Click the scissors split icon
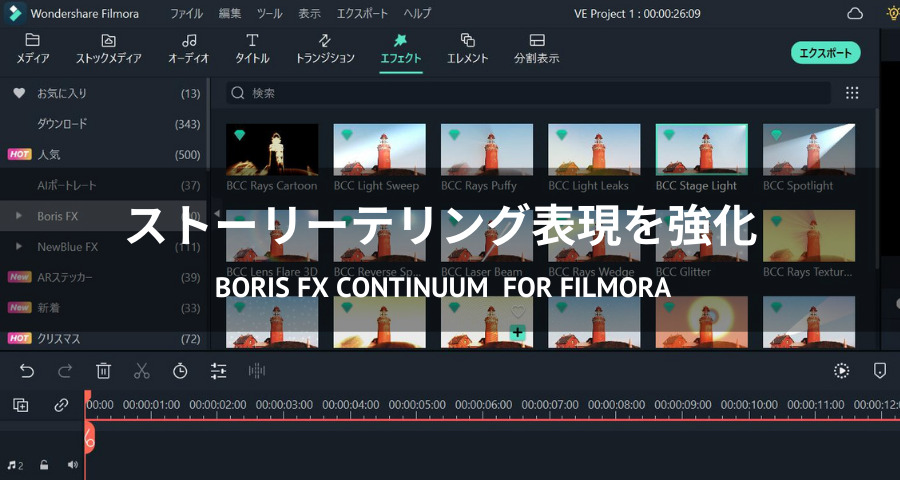 142,371
